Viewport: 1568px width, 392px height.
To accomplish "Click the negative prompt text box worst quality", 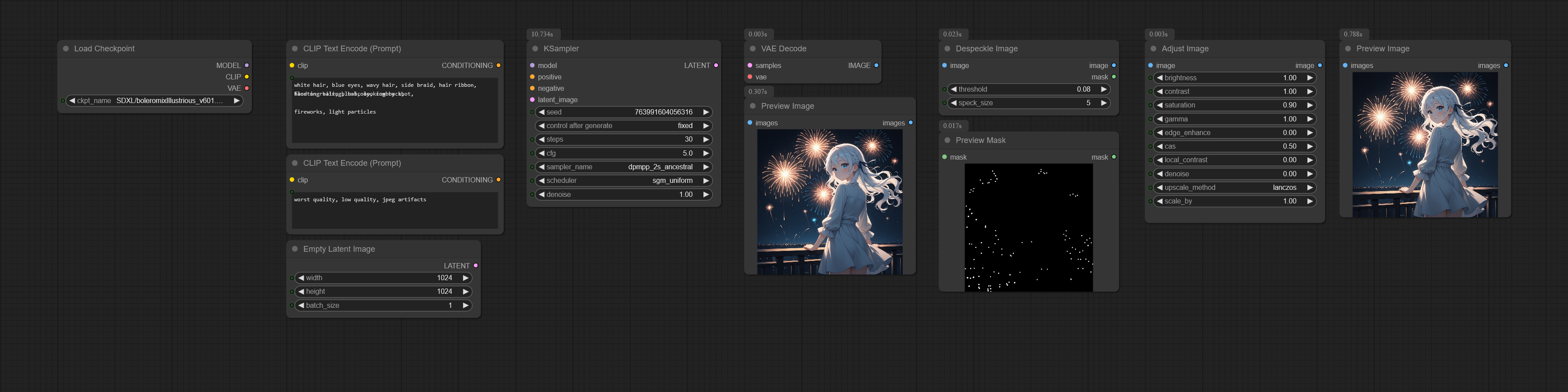I will click(x=395, y=210).
